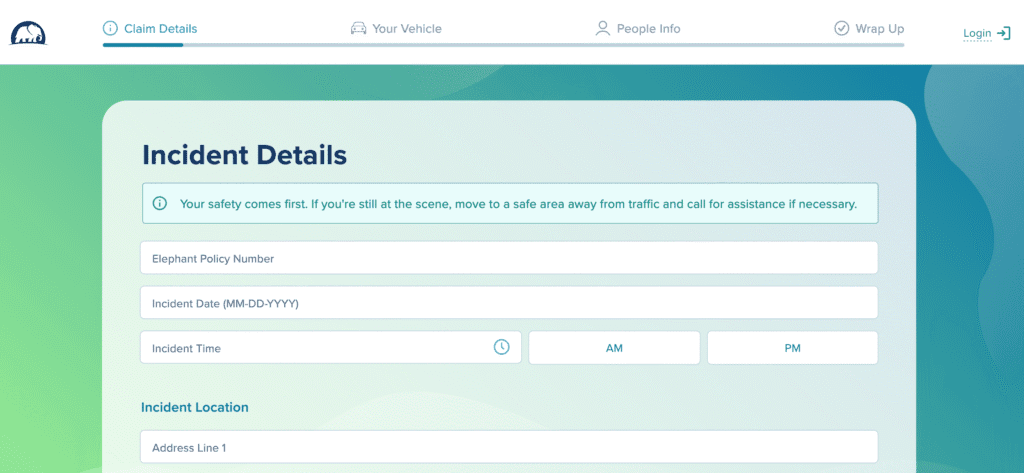Click the safety notice text
The width and height of the screenshot is (1024, 473).
(518, 204)
